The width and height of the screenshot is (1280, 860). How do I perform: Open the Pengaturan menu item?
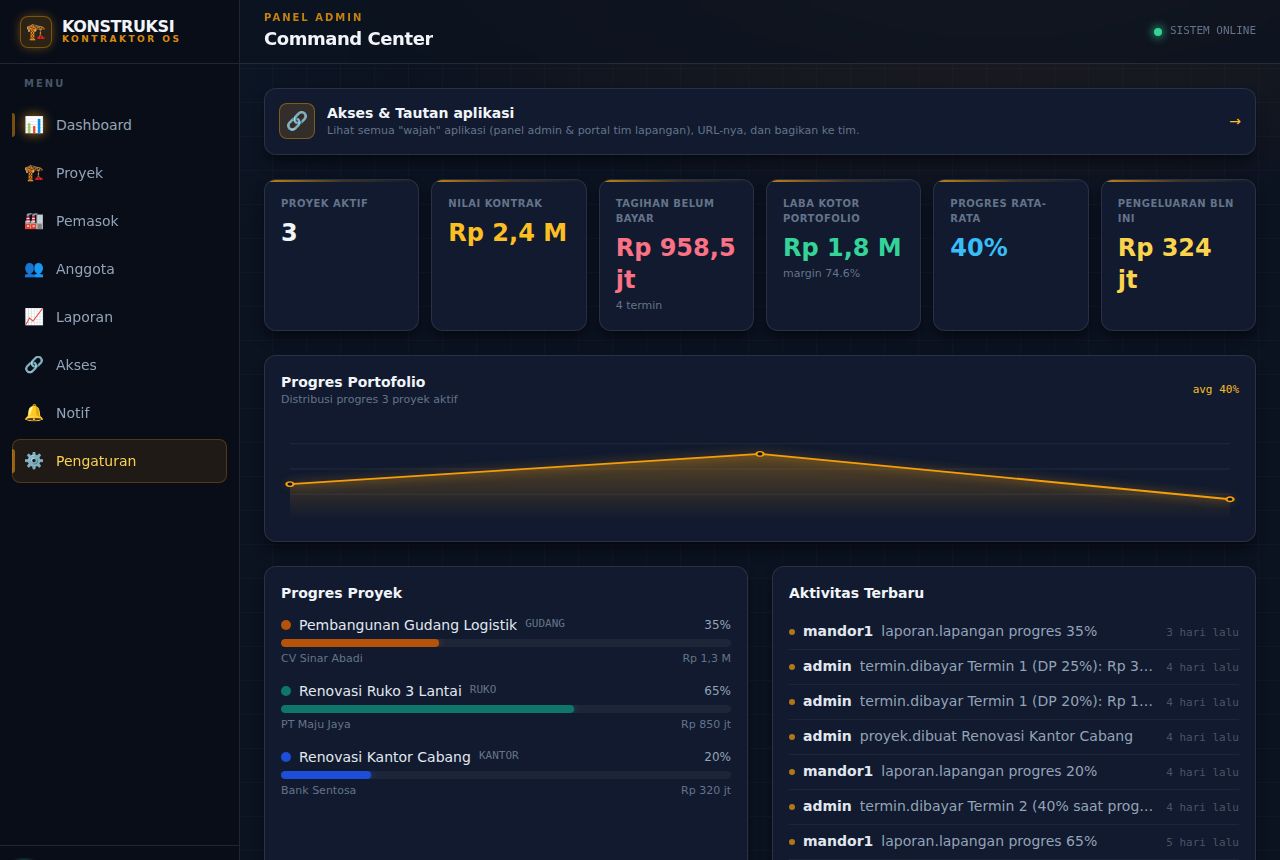pos(119,461)
